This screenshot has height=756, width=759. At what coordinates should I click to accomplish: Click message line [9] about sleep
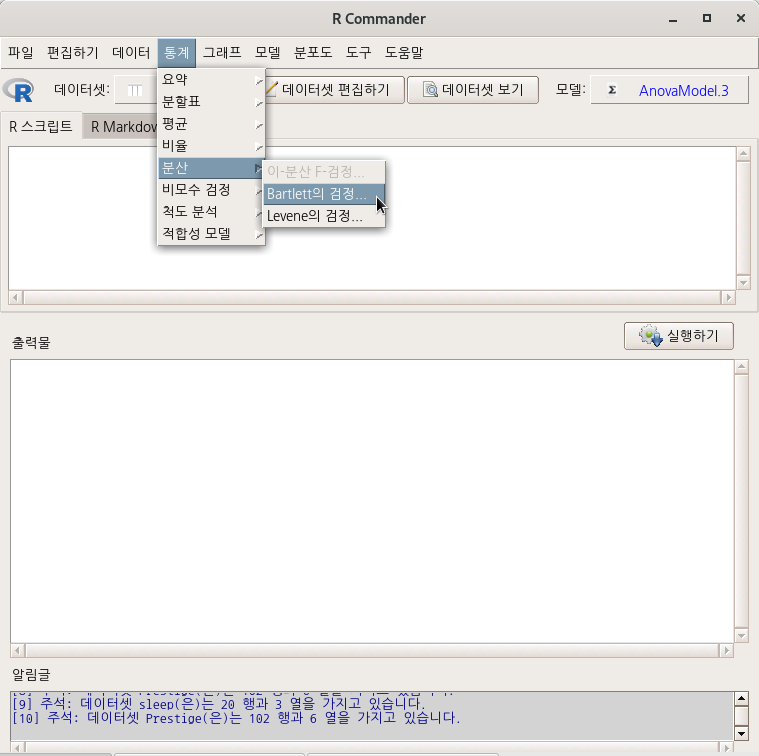tap(218, 703)
